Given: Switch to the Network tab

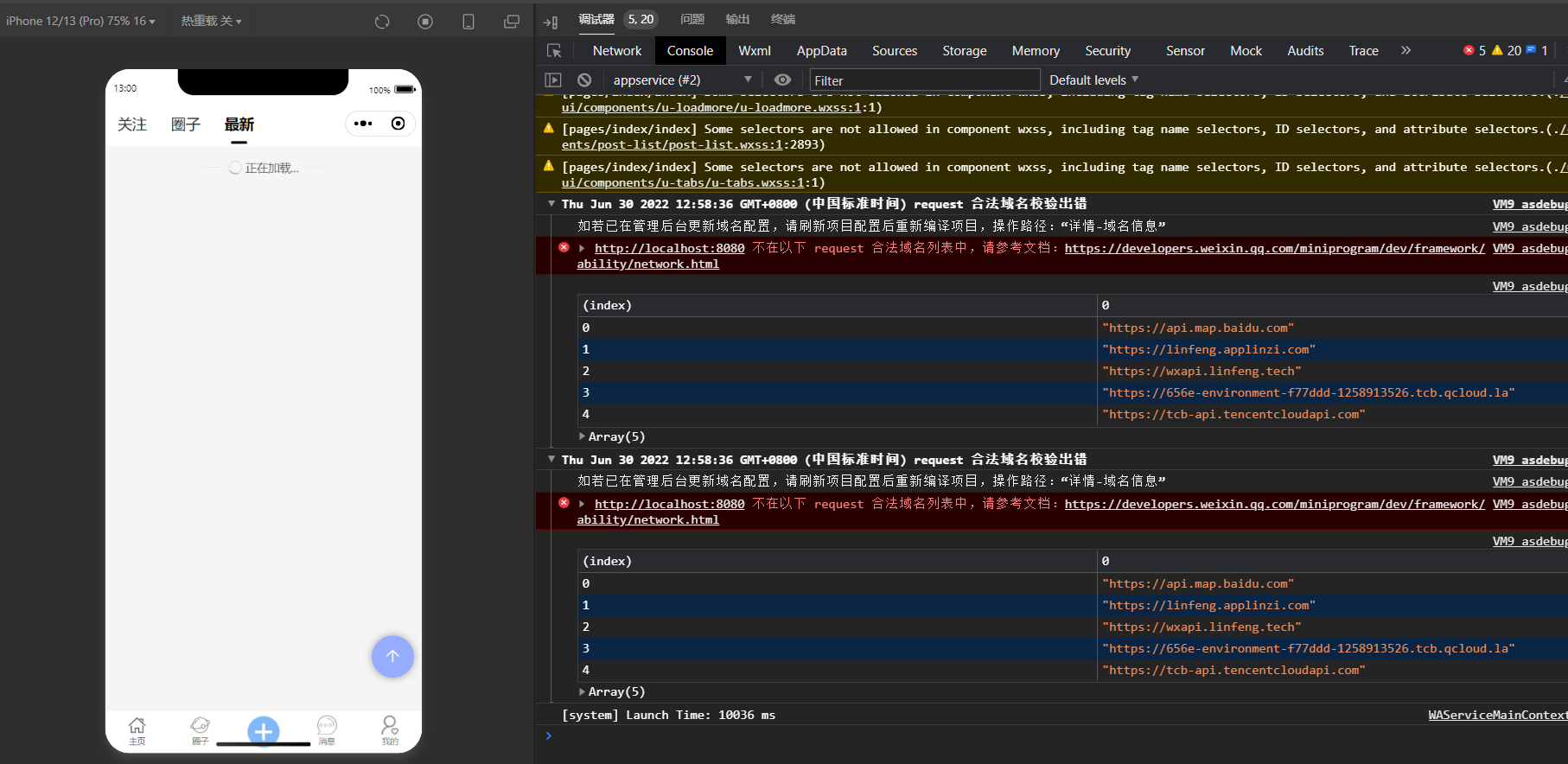Looking at the screenshot, I should point(617,51).
